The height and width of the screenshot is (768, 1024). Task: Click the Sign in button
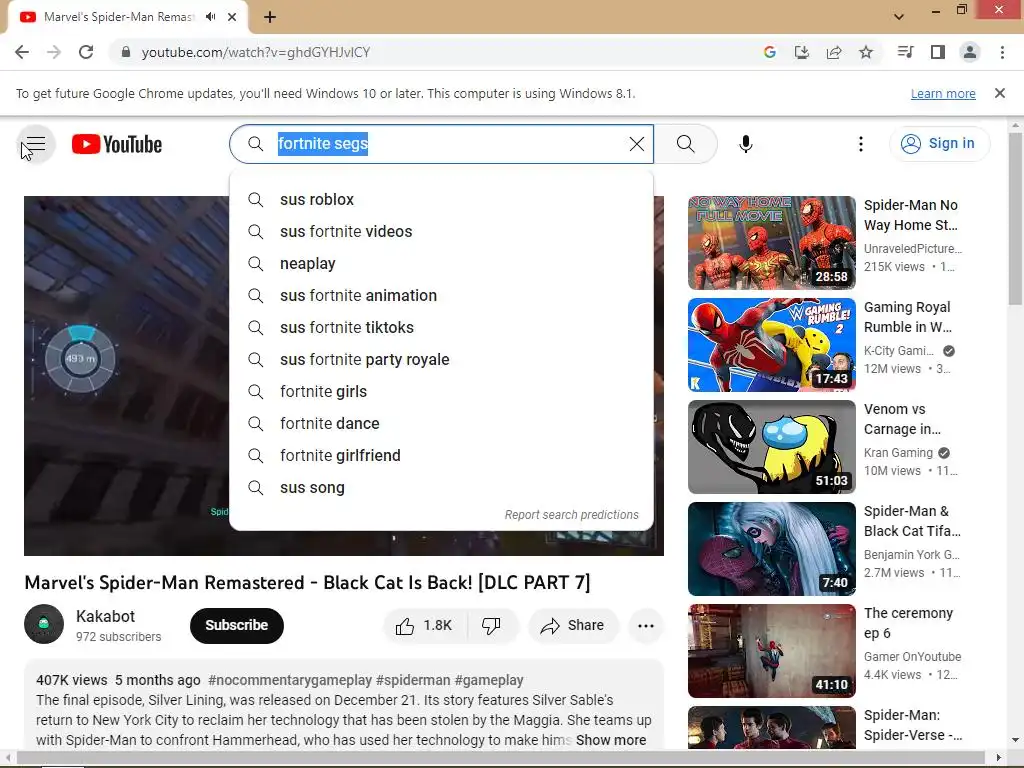point(939,144)
